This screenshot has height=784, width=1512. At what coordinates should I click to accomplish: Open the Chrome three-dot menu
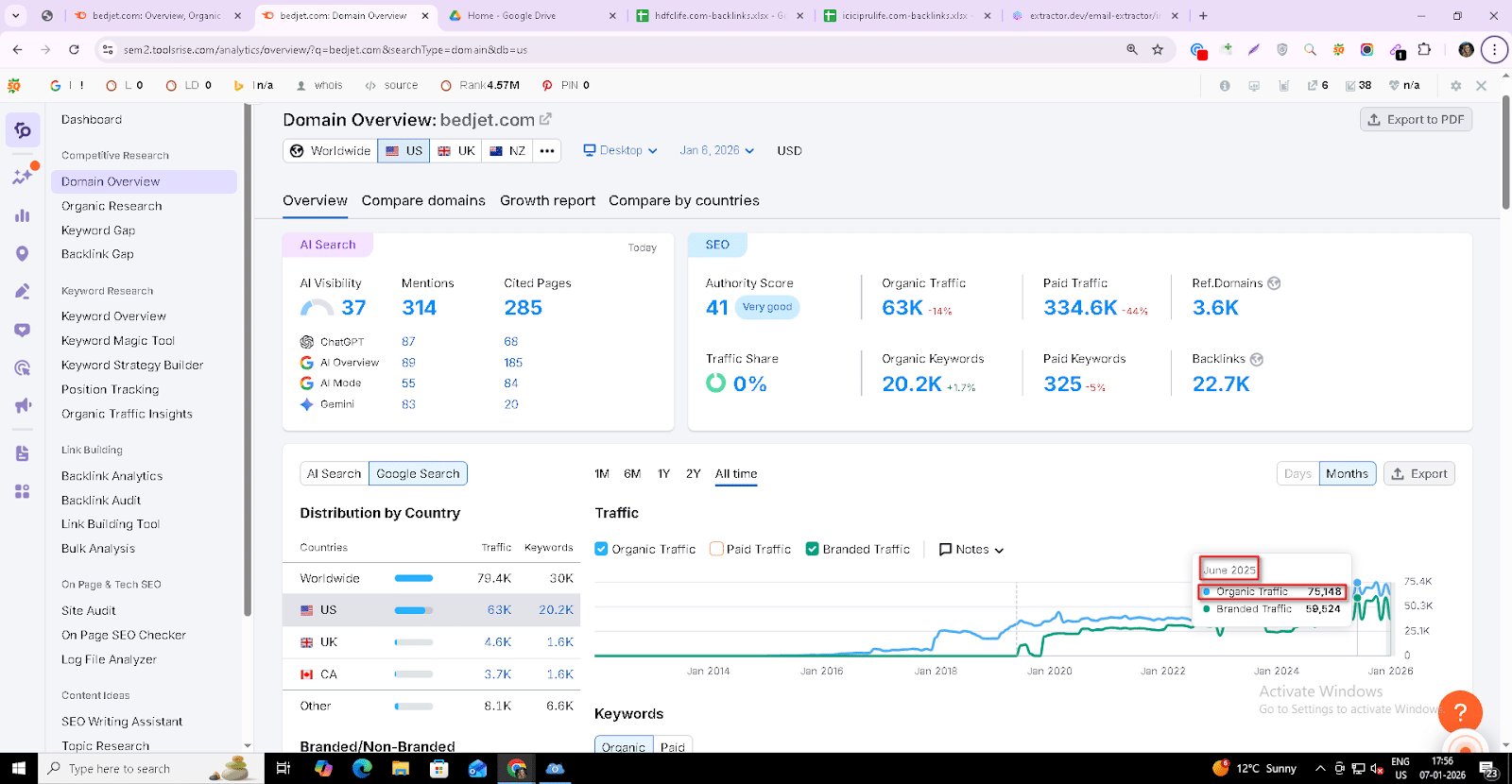point(1494,49)
